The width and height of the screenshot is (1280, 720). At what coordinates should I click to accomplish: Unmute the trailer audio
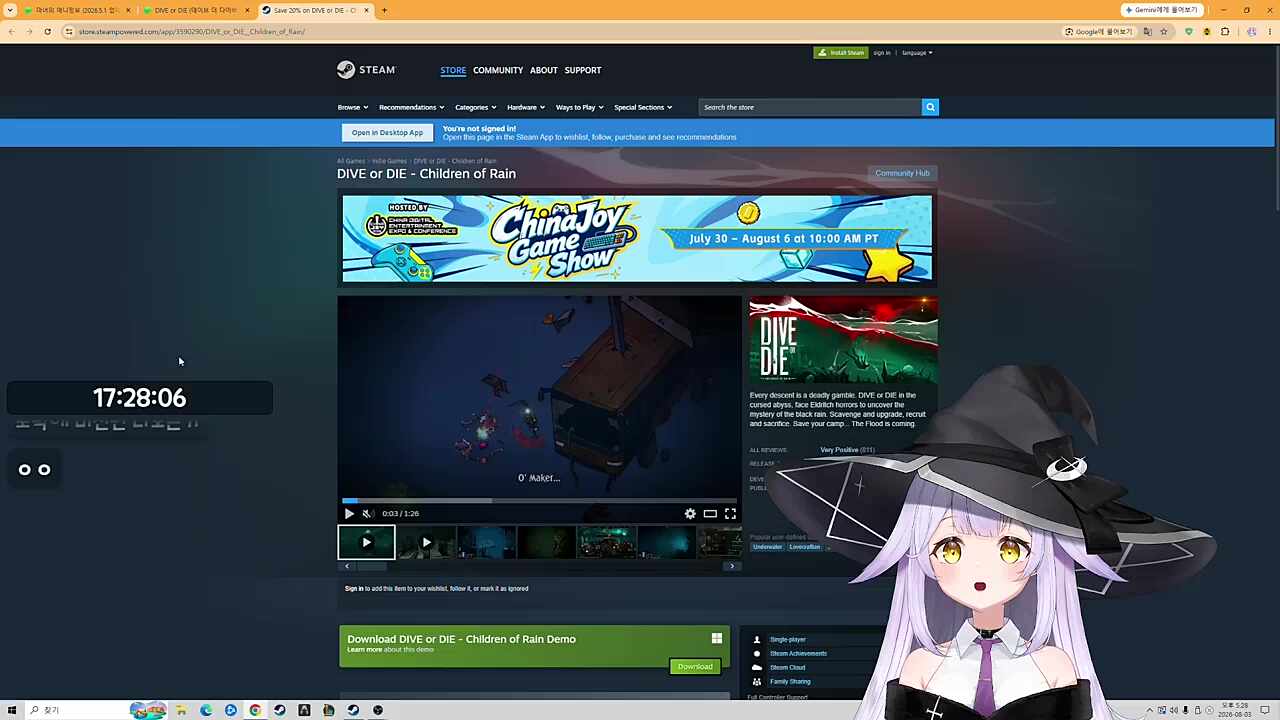(x=367, y=513)
